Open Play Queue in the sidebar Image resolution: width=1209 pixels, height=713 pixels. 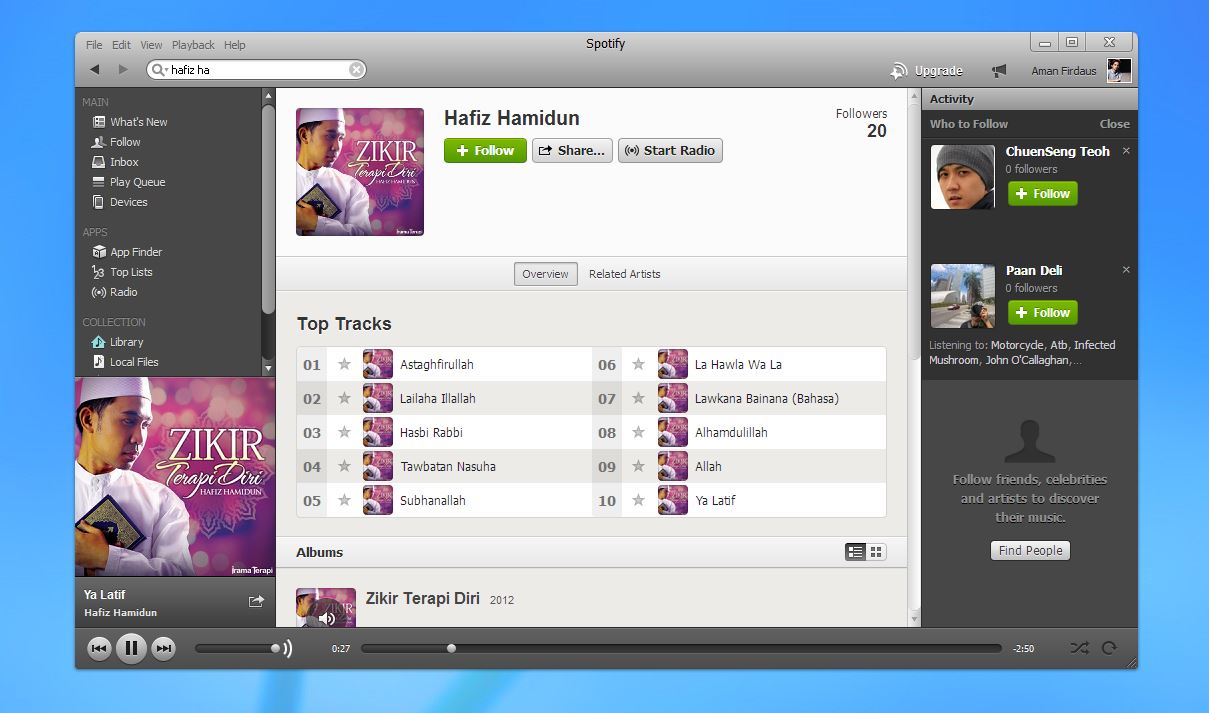[x=129, y=182]
